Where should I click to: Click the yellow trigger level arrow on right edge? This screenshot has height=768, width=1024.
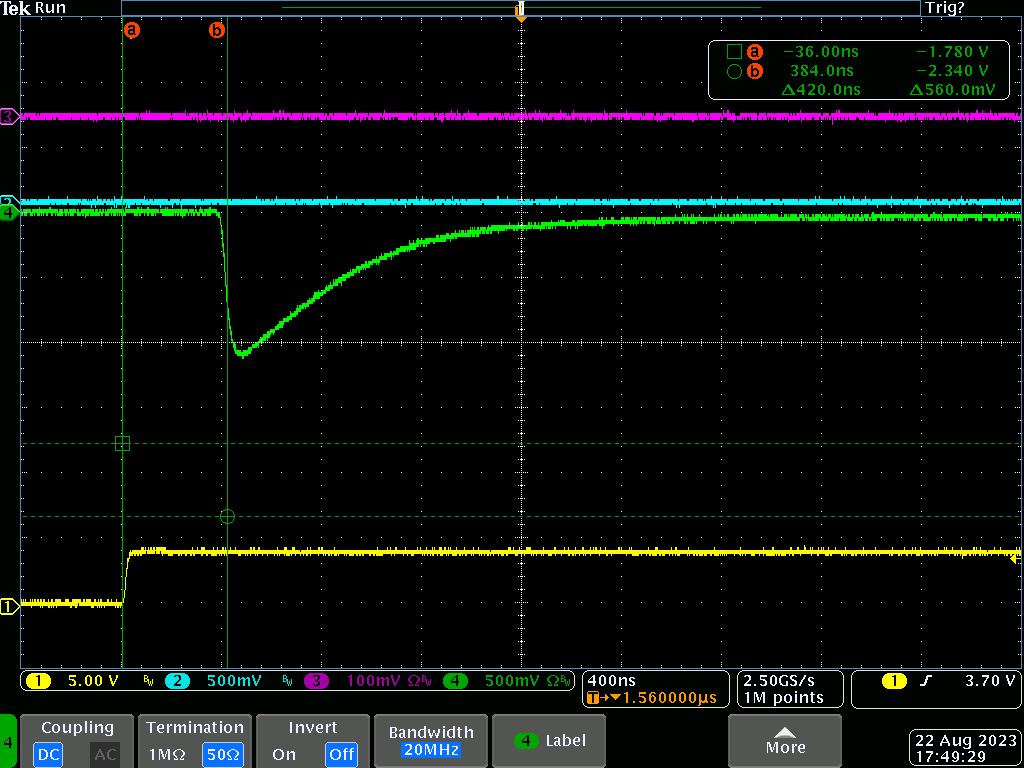click(x=1015, y=556)
